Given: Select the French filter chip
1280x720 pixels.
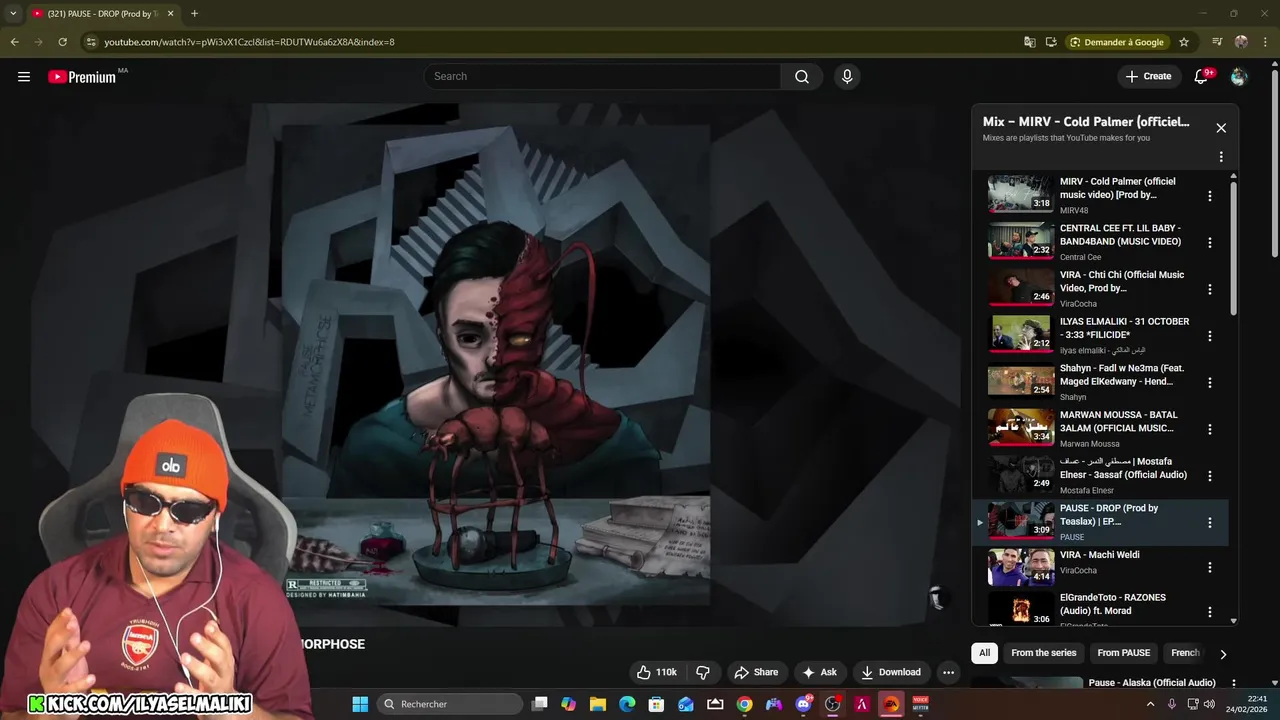Looking at the screenshot, I should click(x=1185, y=653).
